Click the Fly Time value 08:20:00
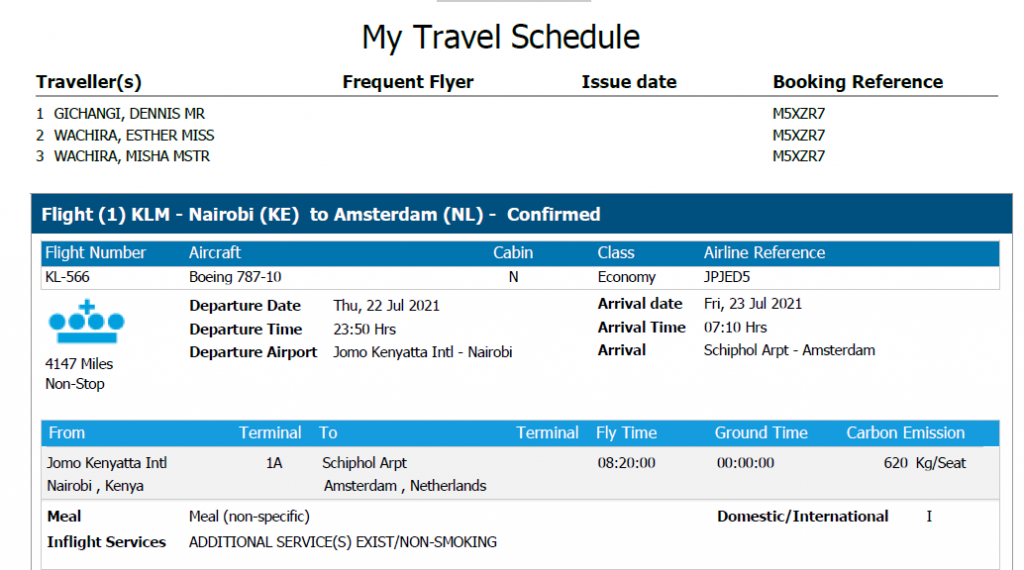 tap(626, 463)
